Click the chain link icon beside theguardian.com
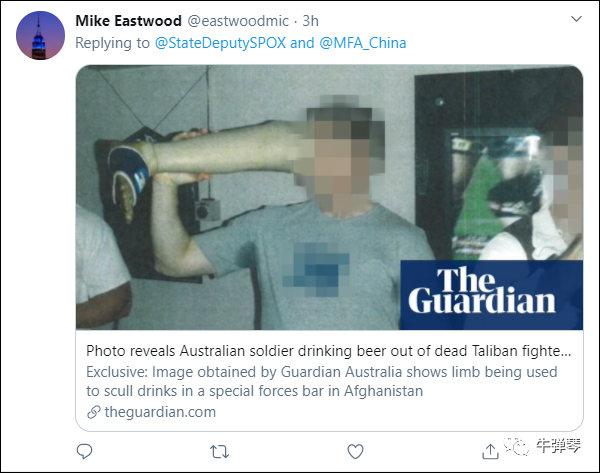 pyautogui.click(x=94, y=412)
